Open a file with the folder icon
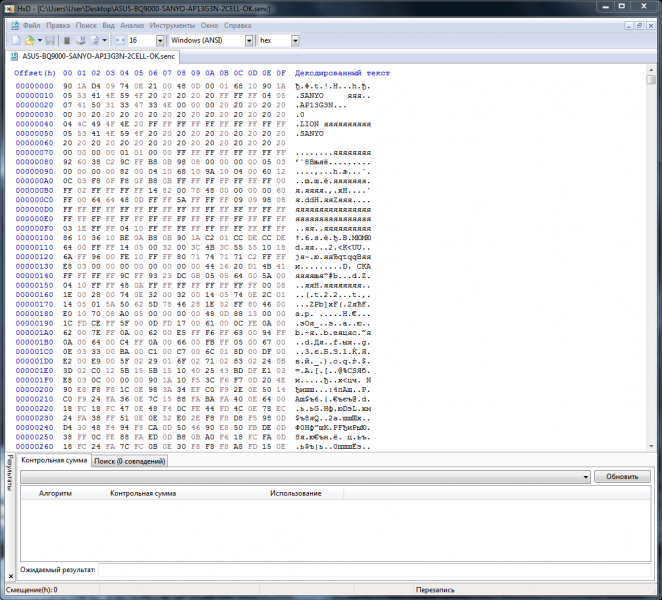662x600 pixels. pyautogui.click(x=29, y=41)
